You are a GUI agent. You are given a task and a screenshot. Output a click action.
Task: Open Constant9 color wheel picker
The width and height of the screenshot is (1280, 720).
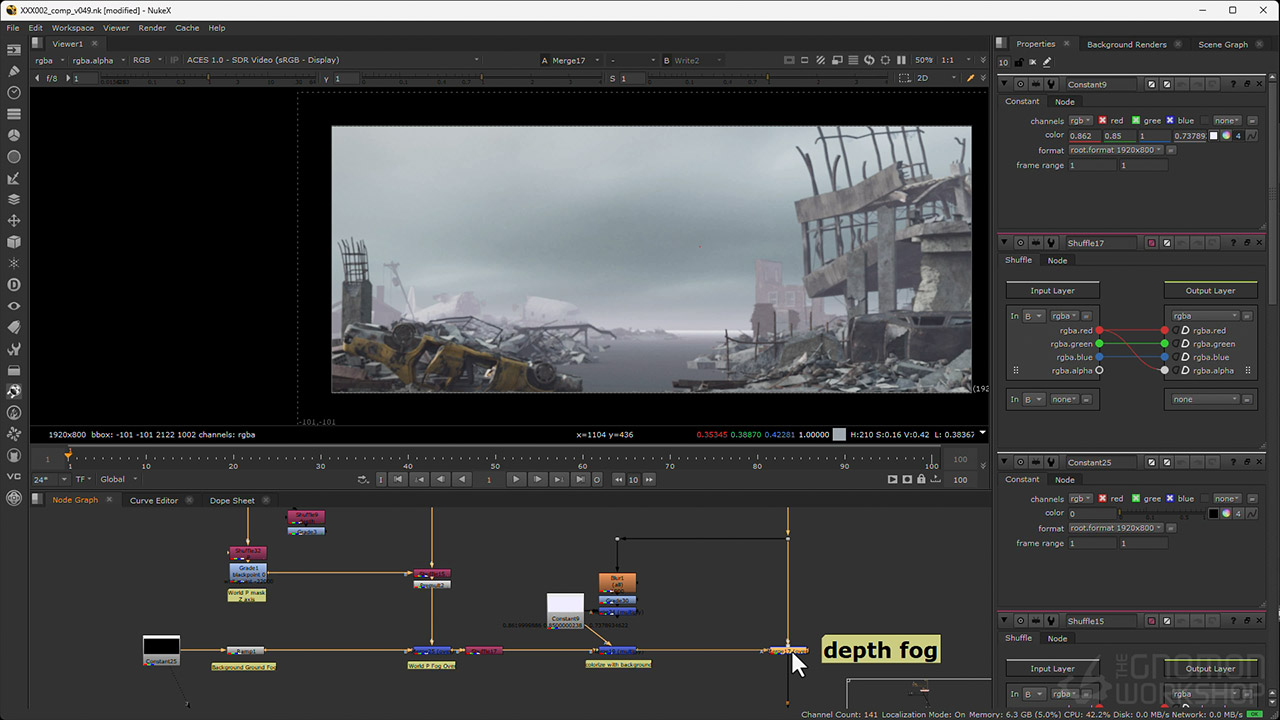[1226, 136]
